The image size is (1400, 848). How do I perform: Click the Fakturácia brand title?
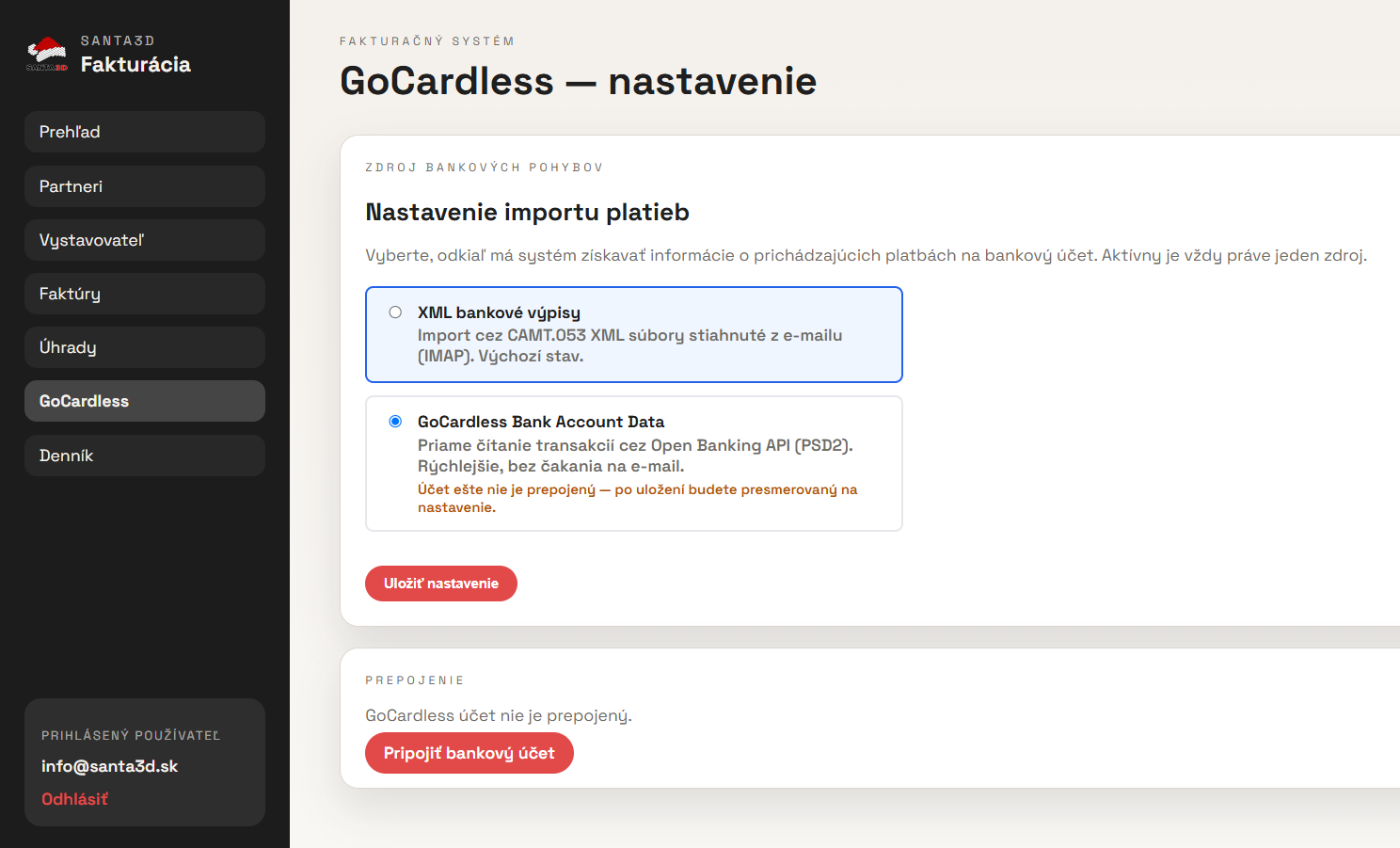click(x=135, y=64)
